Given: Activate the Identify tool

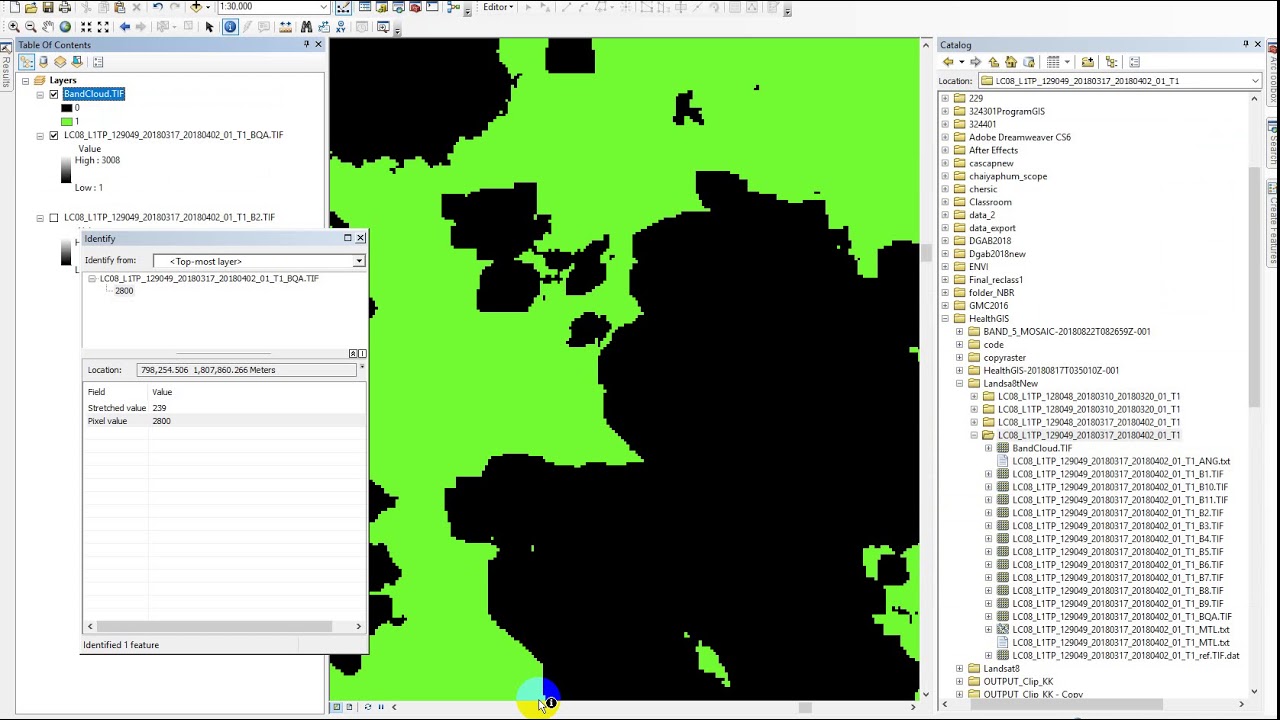Looking at the screenshot, I should click(230, 27).
